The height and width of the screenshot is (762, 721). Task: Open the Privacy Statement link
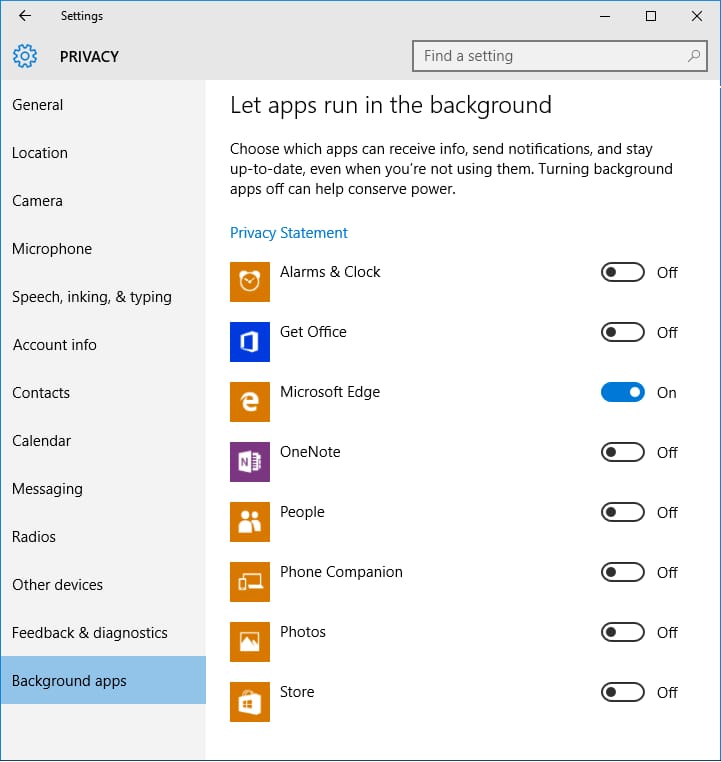289,233
